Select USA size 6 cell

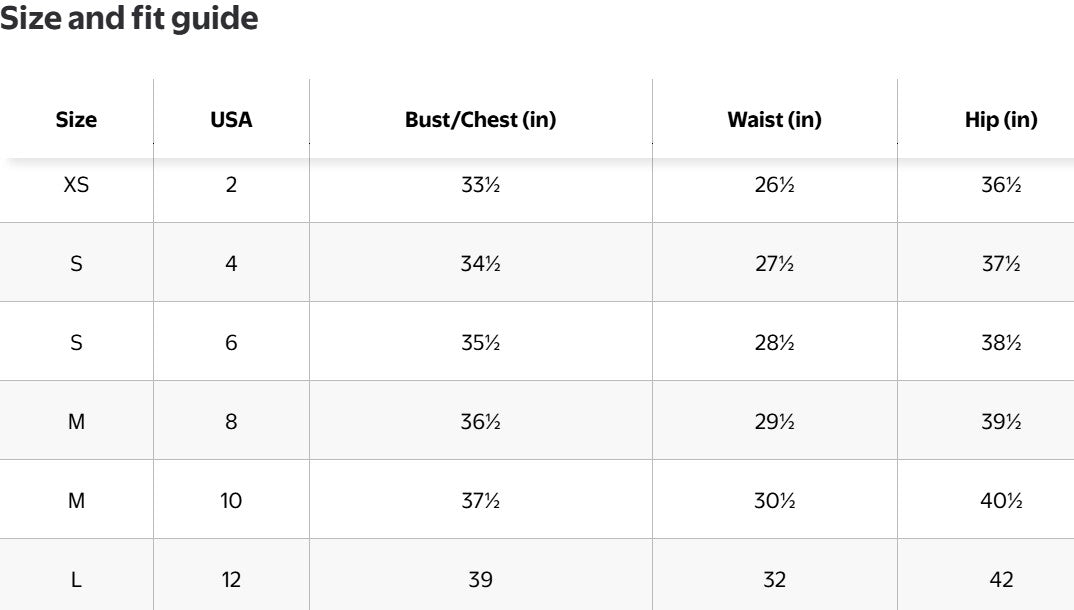231,343
